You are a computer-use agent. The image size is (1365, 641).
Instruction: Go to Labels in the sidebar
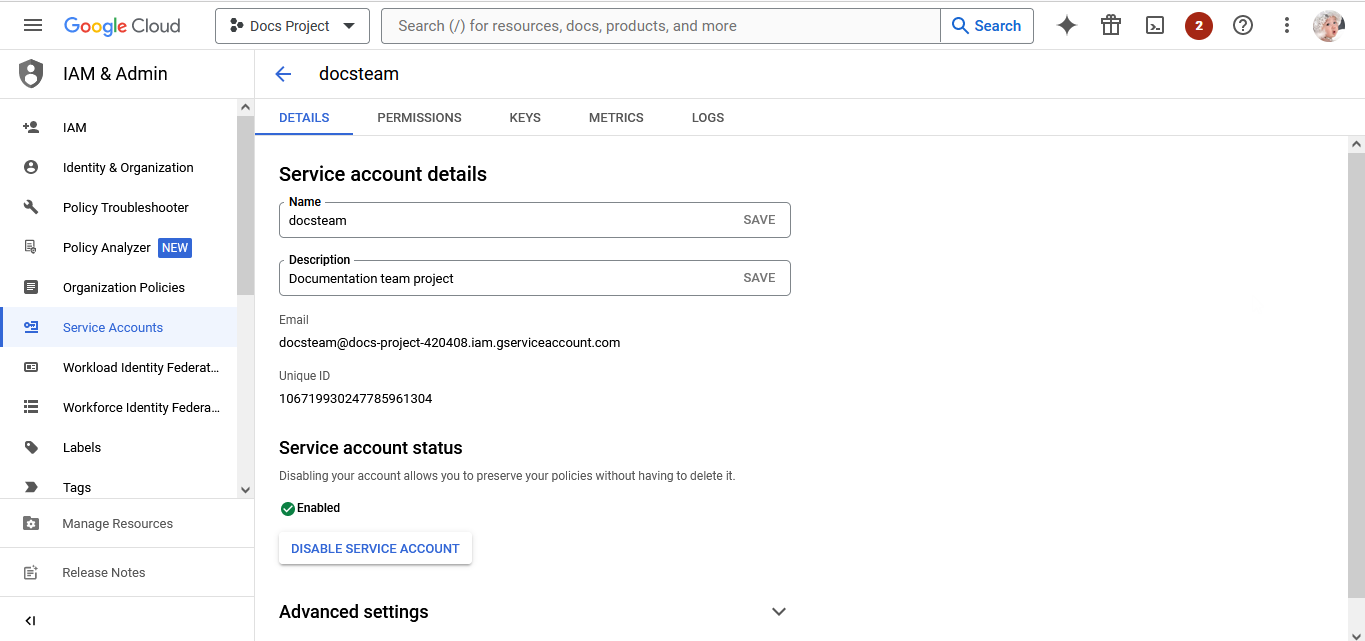118,447
